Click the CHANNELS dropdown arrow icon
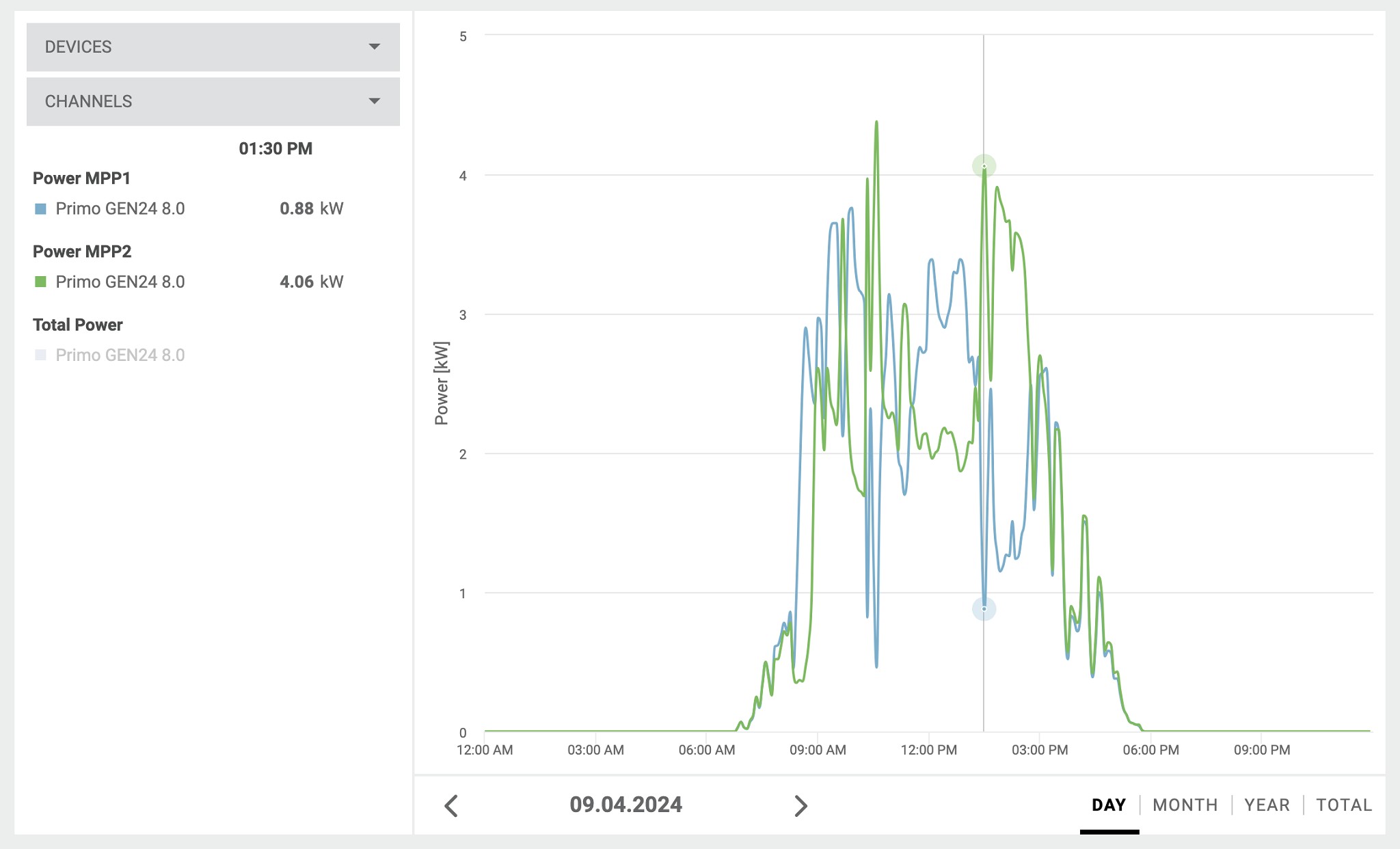The height and width of the screenshot is (849, 1400). coord(374,101)
